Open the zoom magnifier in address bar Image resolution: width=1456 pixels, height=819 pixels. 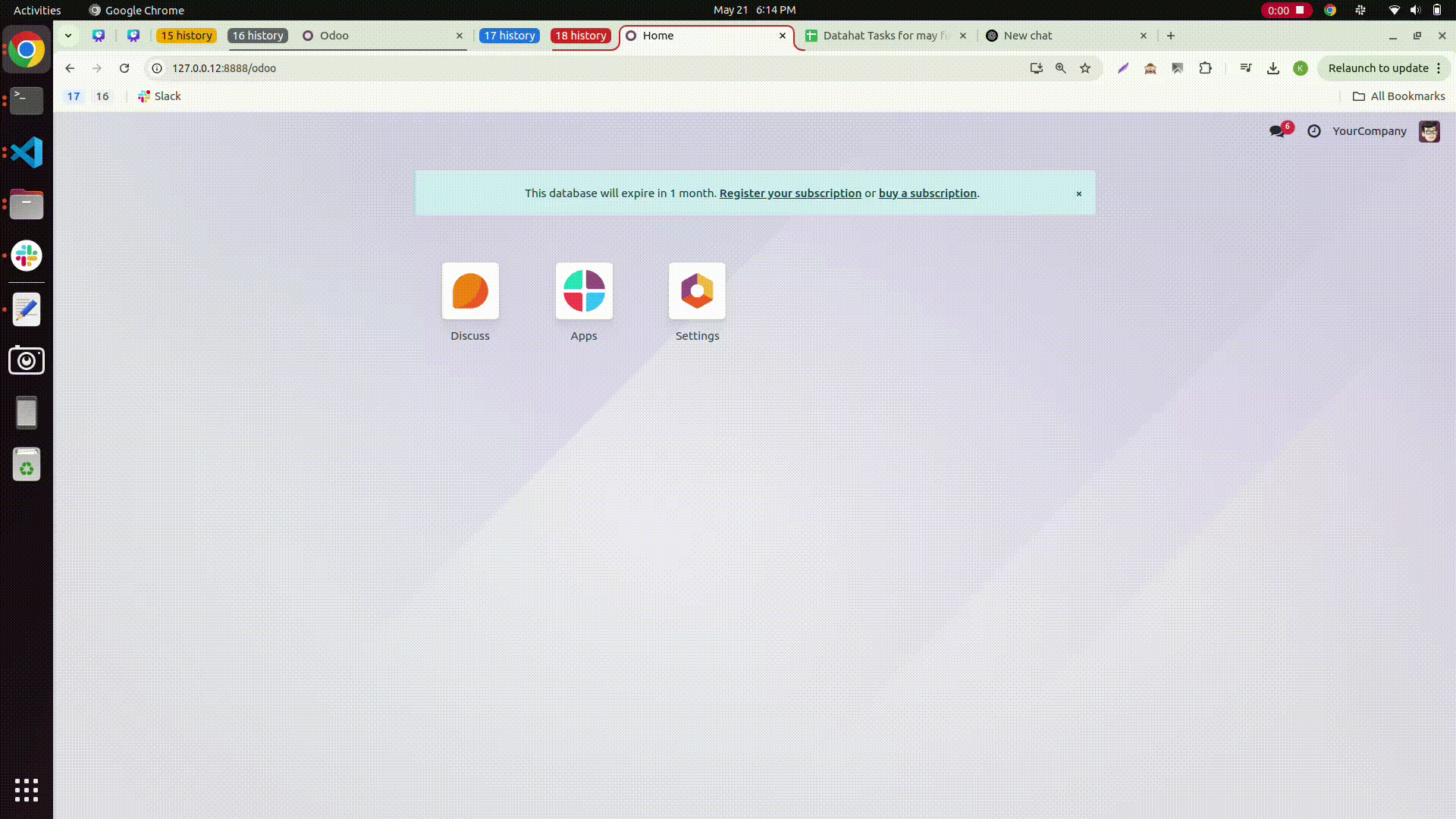pos(1061,68)
